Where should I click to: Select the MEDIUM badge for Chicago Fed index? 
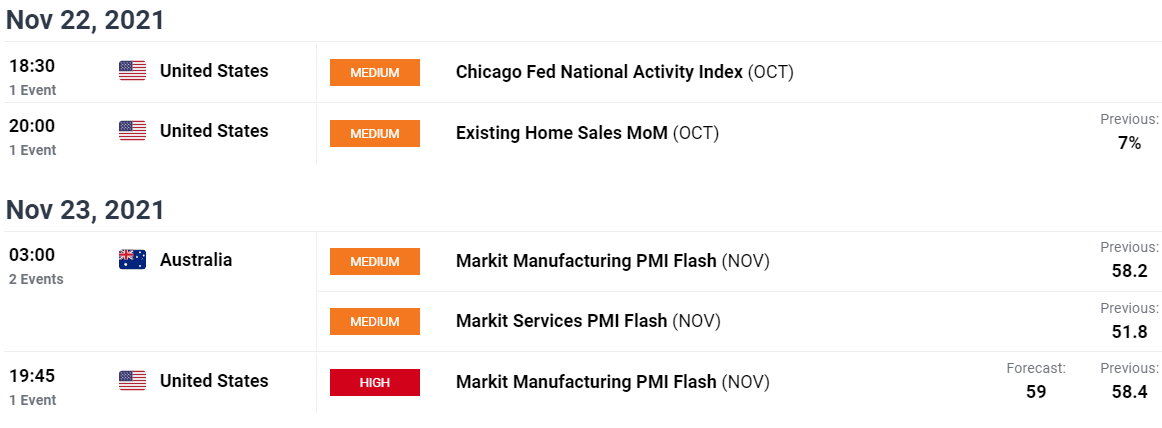(375, 73)
